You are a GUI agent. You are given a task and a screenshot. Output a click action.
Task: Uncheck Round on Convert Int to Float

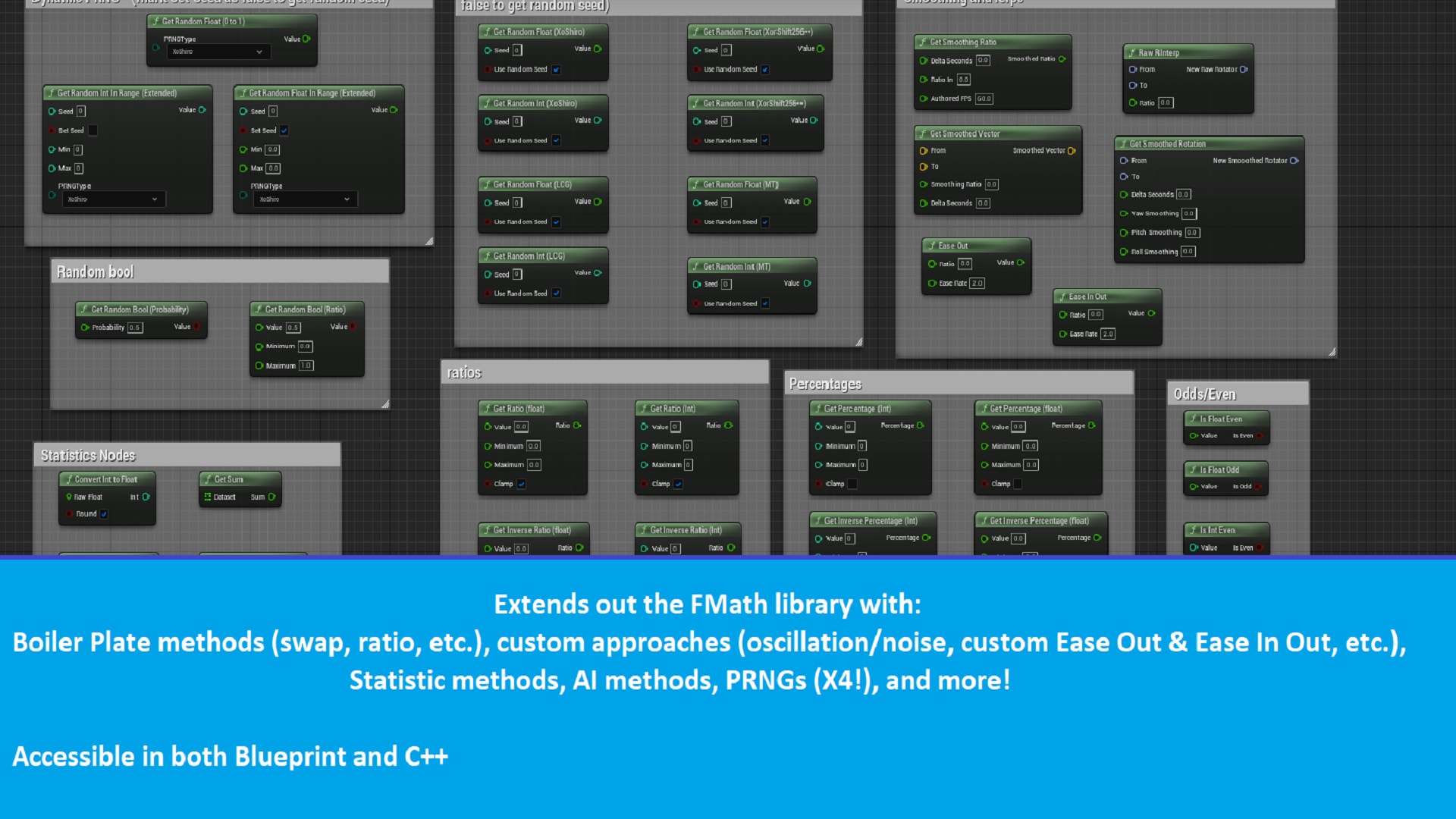[104, 514]
